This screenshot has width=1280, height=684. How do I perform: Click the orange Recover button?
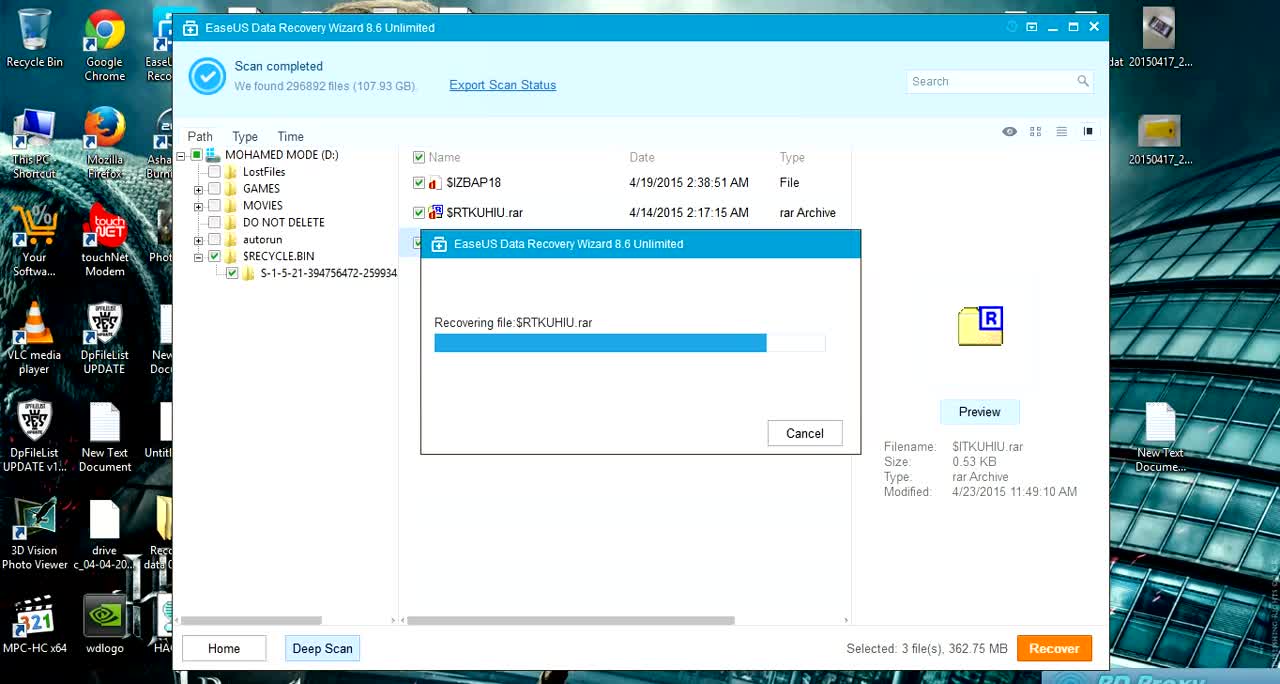click(1054, 648)
